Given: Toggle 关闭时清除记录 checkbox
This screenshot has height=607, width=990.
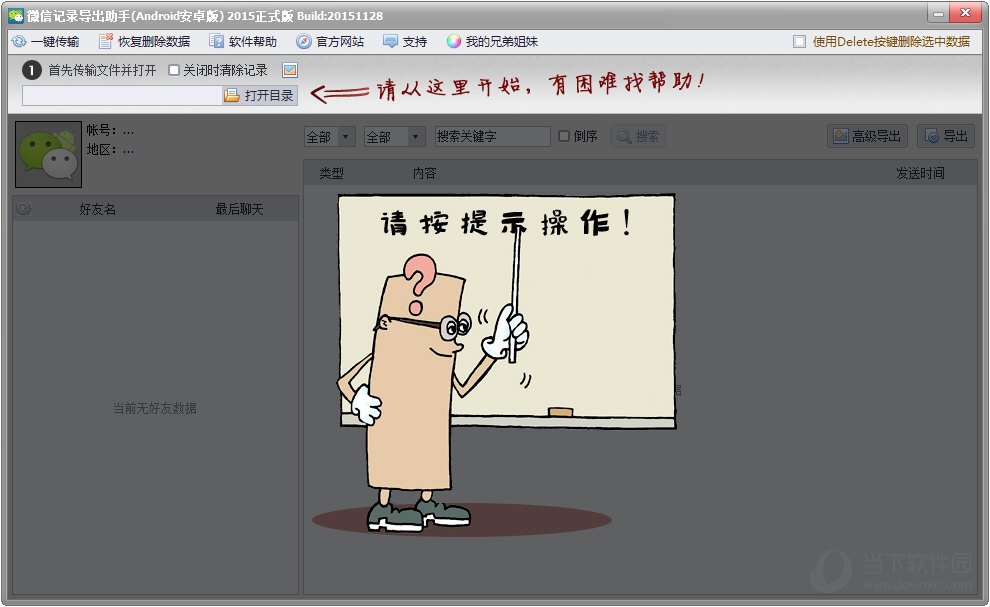Looking at the screenshot, I should tap(174, 70).
